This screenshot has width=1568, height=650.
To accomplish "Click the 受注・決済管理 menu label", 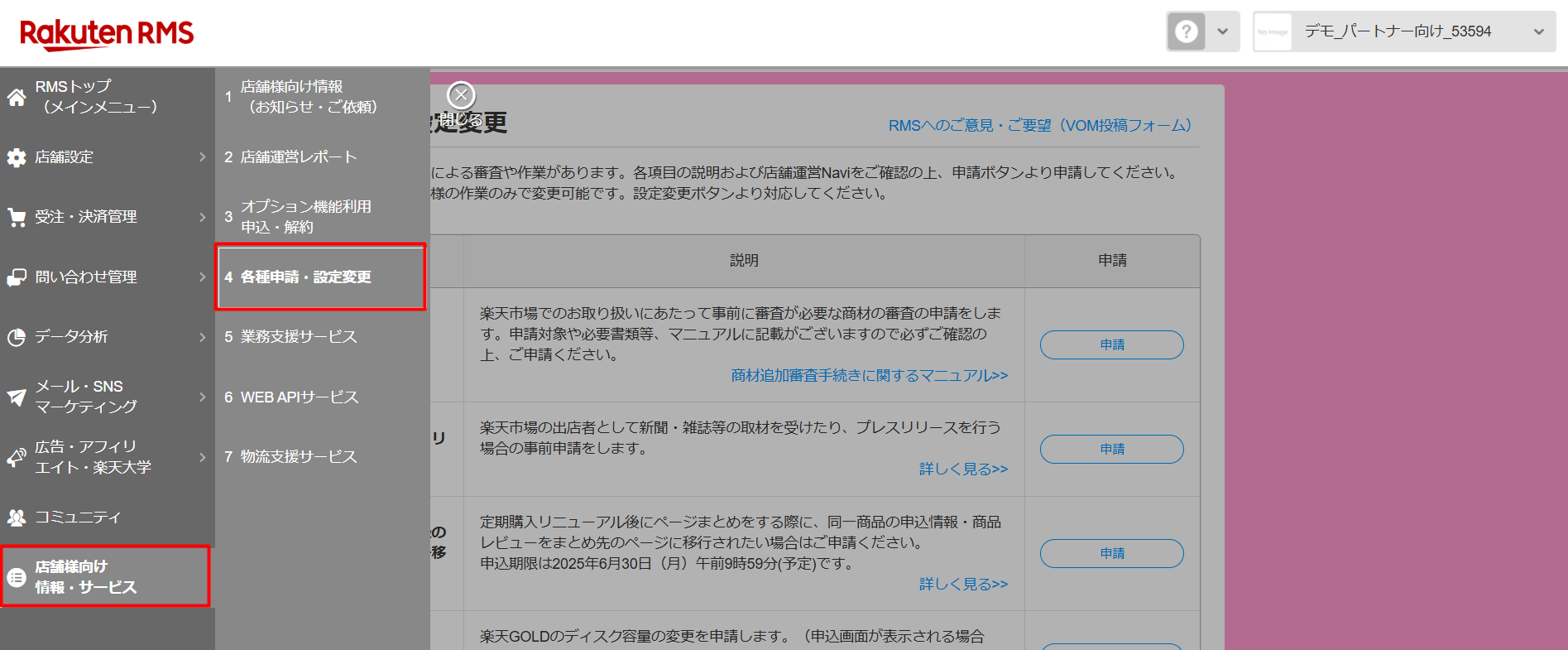I will [x=86, y=217].
